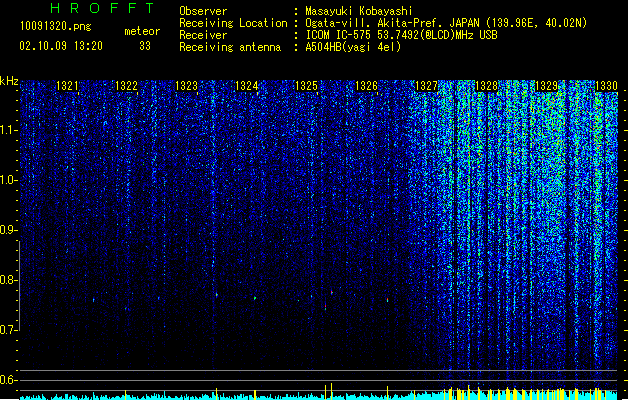
Task: Select the filename 10091320.png
Action: (x=56, y=27)
